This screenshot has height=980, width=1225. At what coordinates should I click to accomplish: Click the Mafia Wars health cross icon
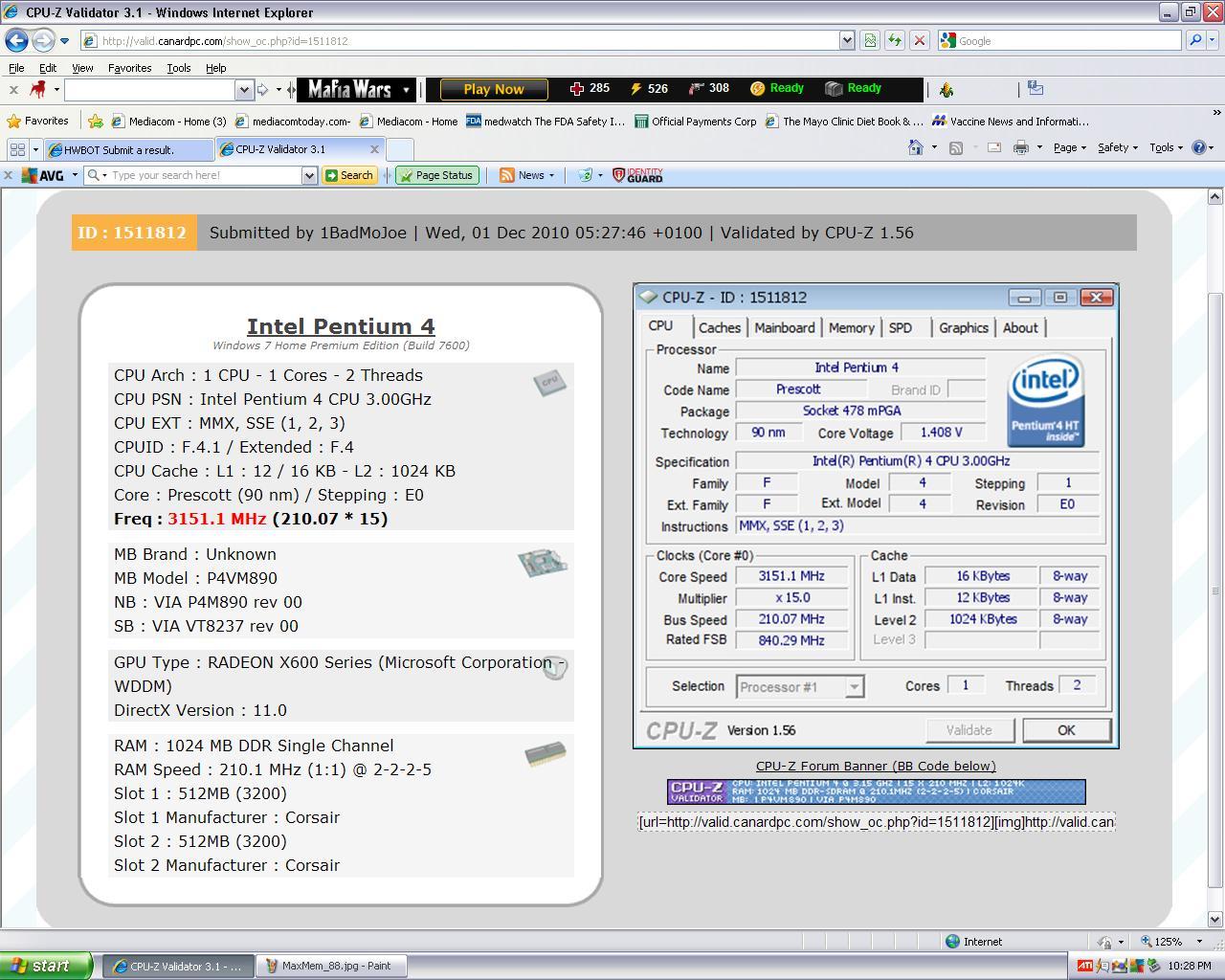[576, 88]
